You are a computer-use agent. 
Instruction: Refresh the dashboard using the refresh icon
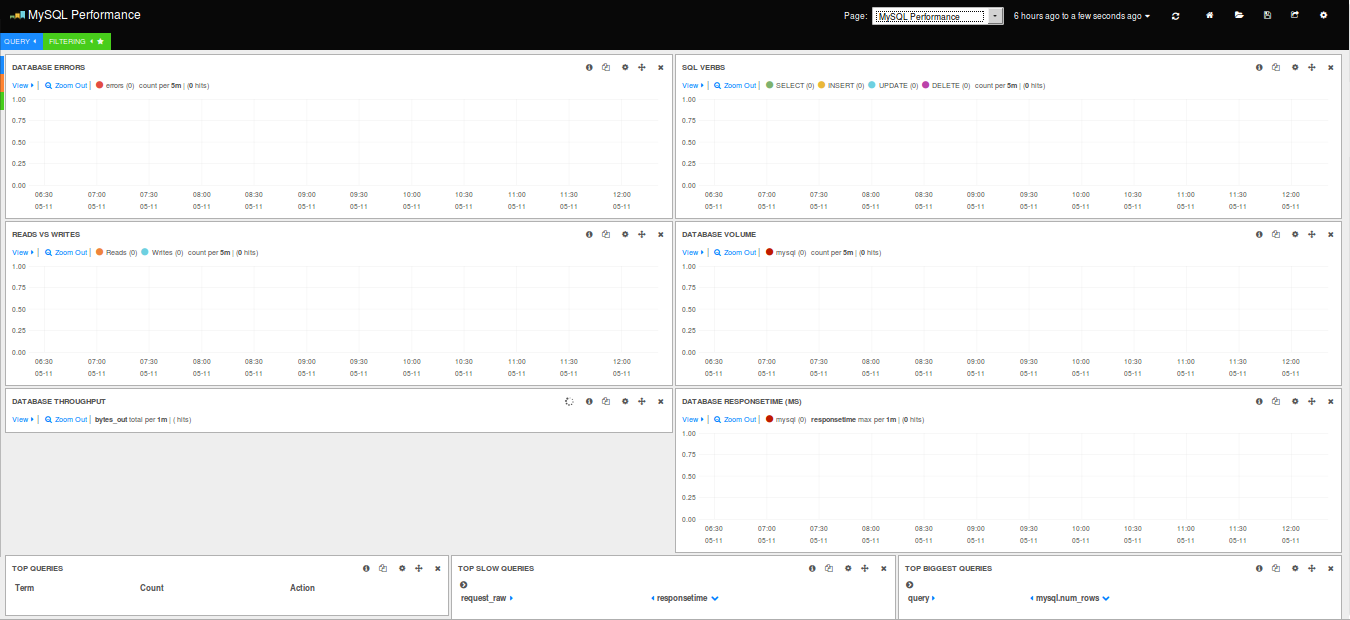pos(1175,16)
